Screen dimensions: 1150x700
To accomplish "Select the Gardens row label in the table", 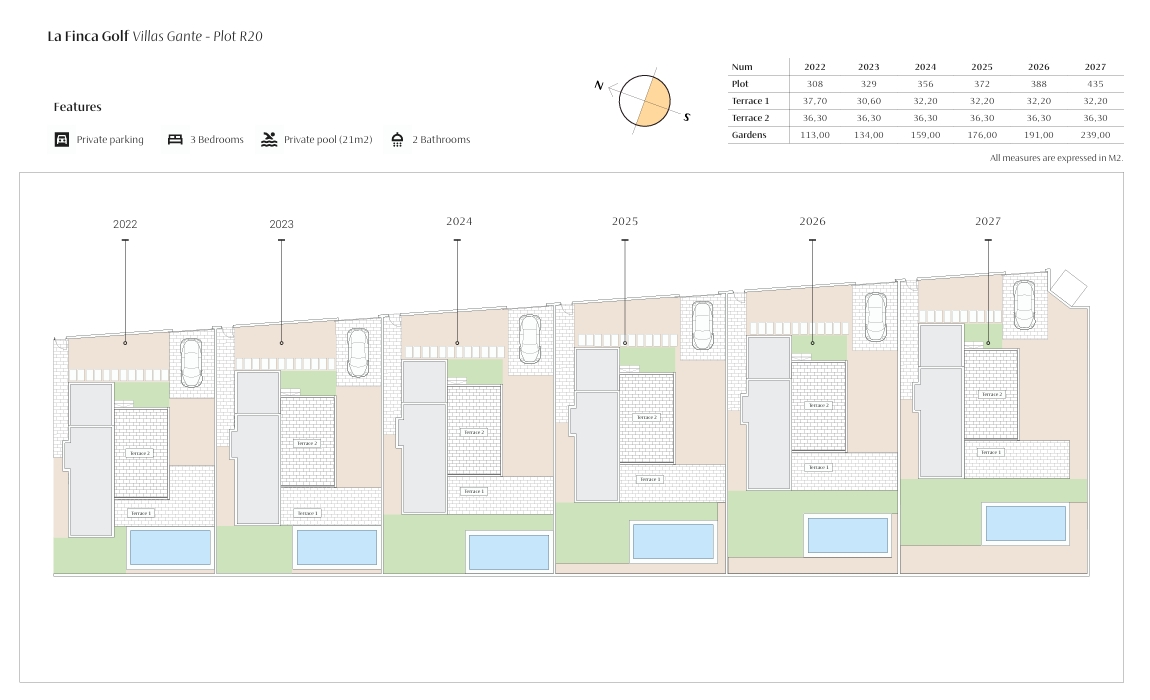I will coord(749,135).
